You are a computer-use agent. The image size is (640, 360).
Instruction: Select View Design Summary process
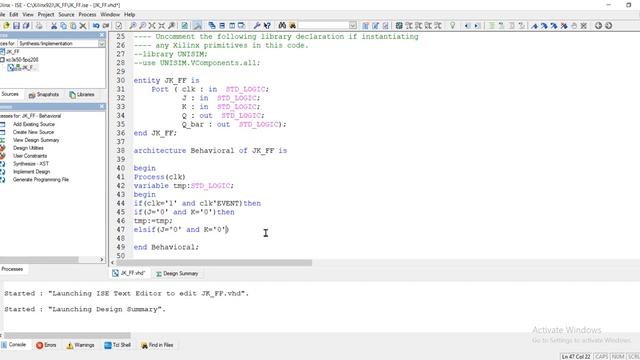click(36, 140)
